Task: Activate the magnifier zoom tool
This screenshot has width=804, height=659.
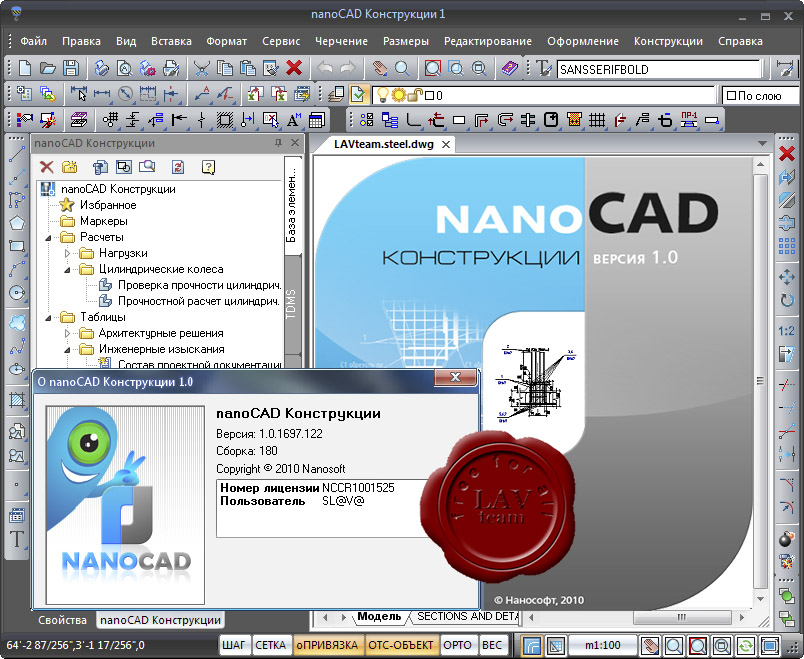Action: coord(403,68)
